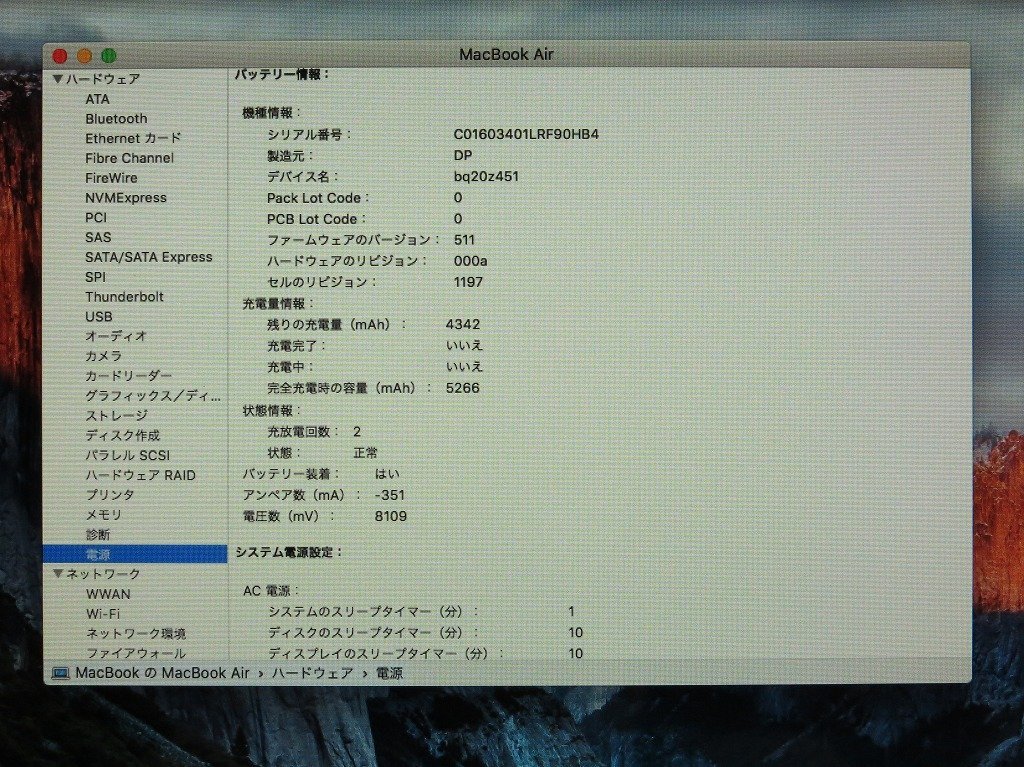
Task: Click the voltage value 8109
Action: point(391,517)
